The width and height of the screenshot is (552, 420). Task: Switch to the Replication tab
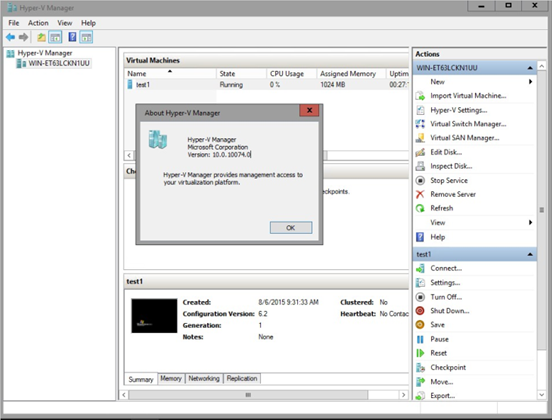click(x=242, y=378)
